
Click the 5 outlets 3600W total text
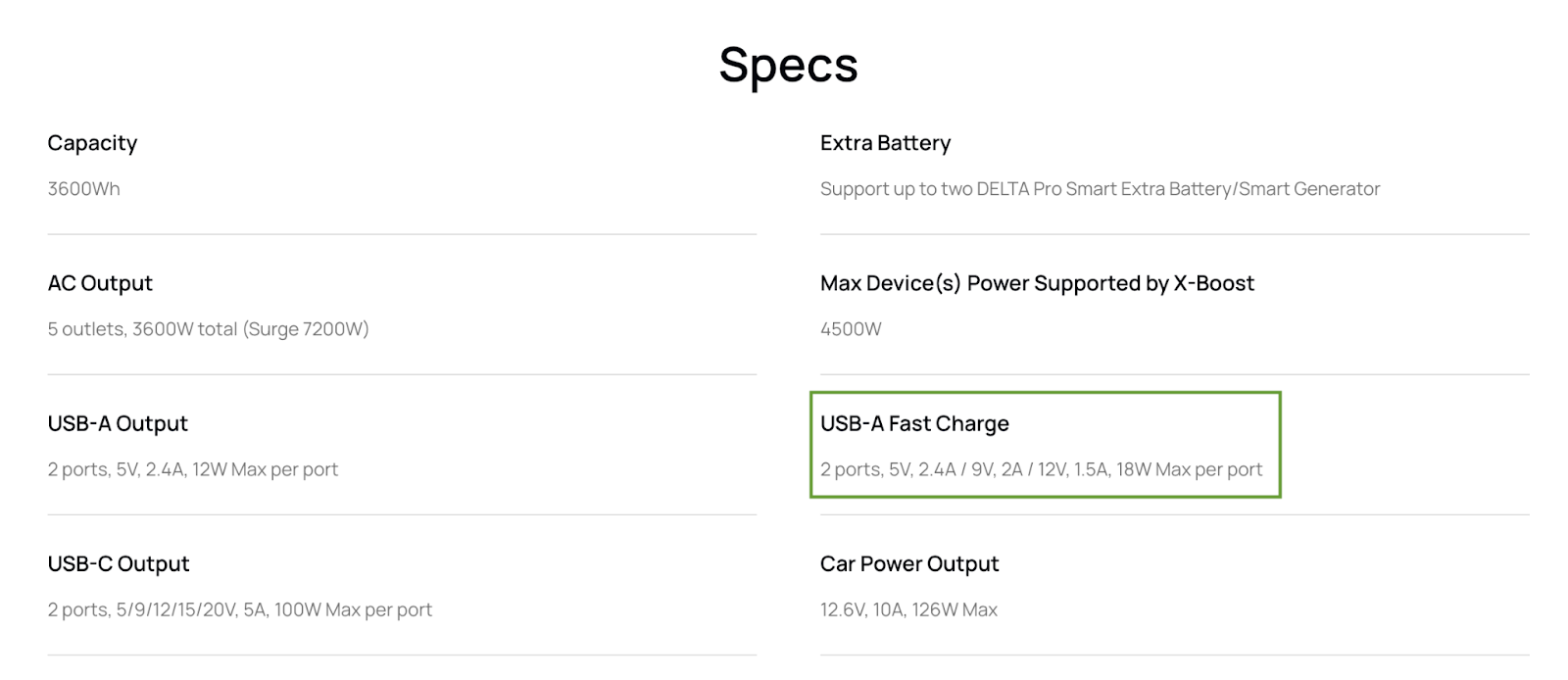click(142, 329)
